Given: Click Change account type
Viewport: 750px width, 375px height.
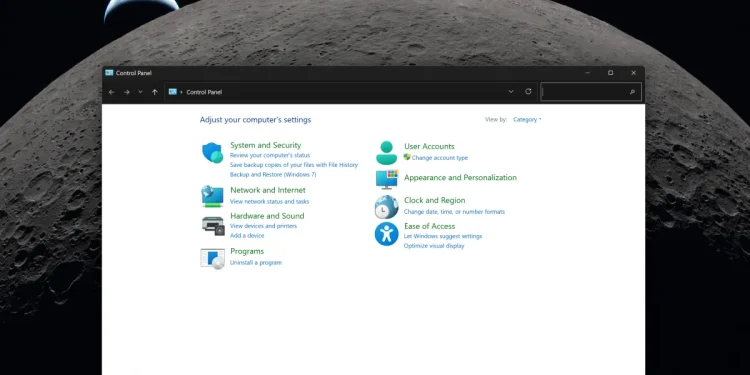Looking at the screenshot, I should pyautogui.click(x=440, y=158).
